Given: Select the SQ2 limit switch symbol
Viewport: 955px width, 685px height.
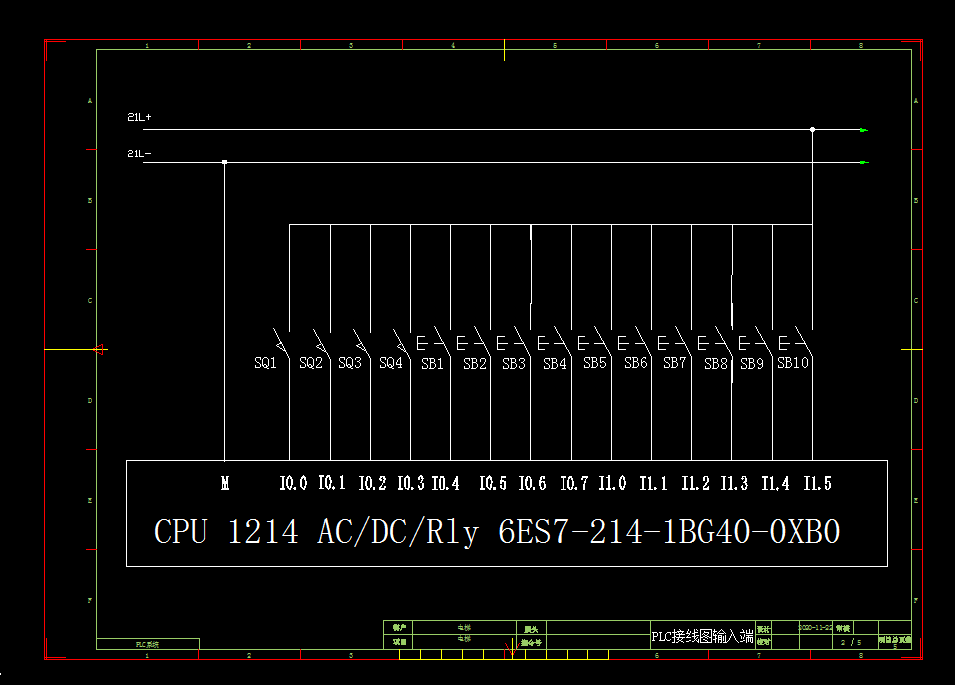Looking at the screenshot, I should (x=322, y=343).
